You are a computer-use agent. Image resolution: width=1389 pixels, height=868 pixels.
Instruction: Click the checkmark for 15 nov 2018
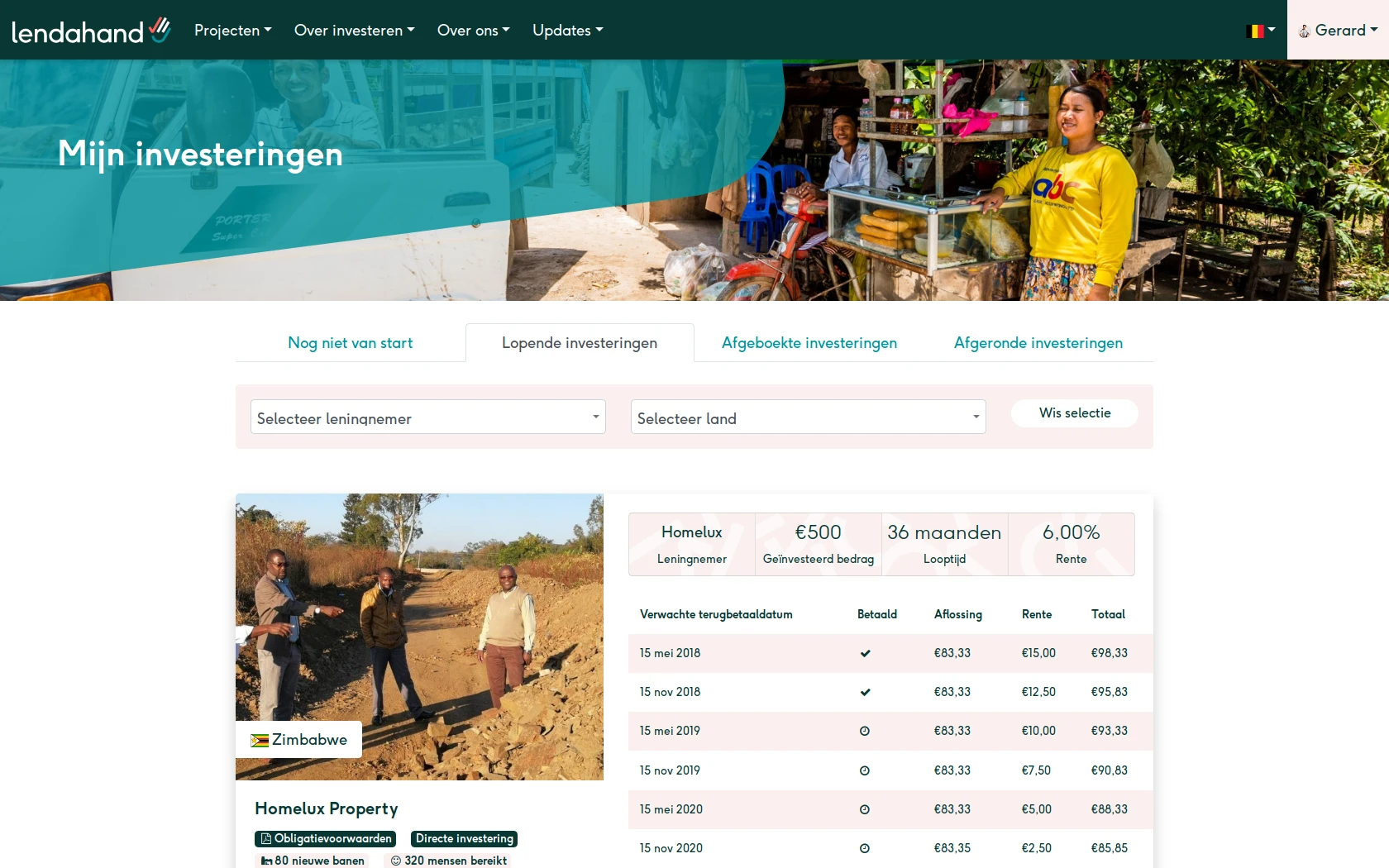(x=865, y=692)
